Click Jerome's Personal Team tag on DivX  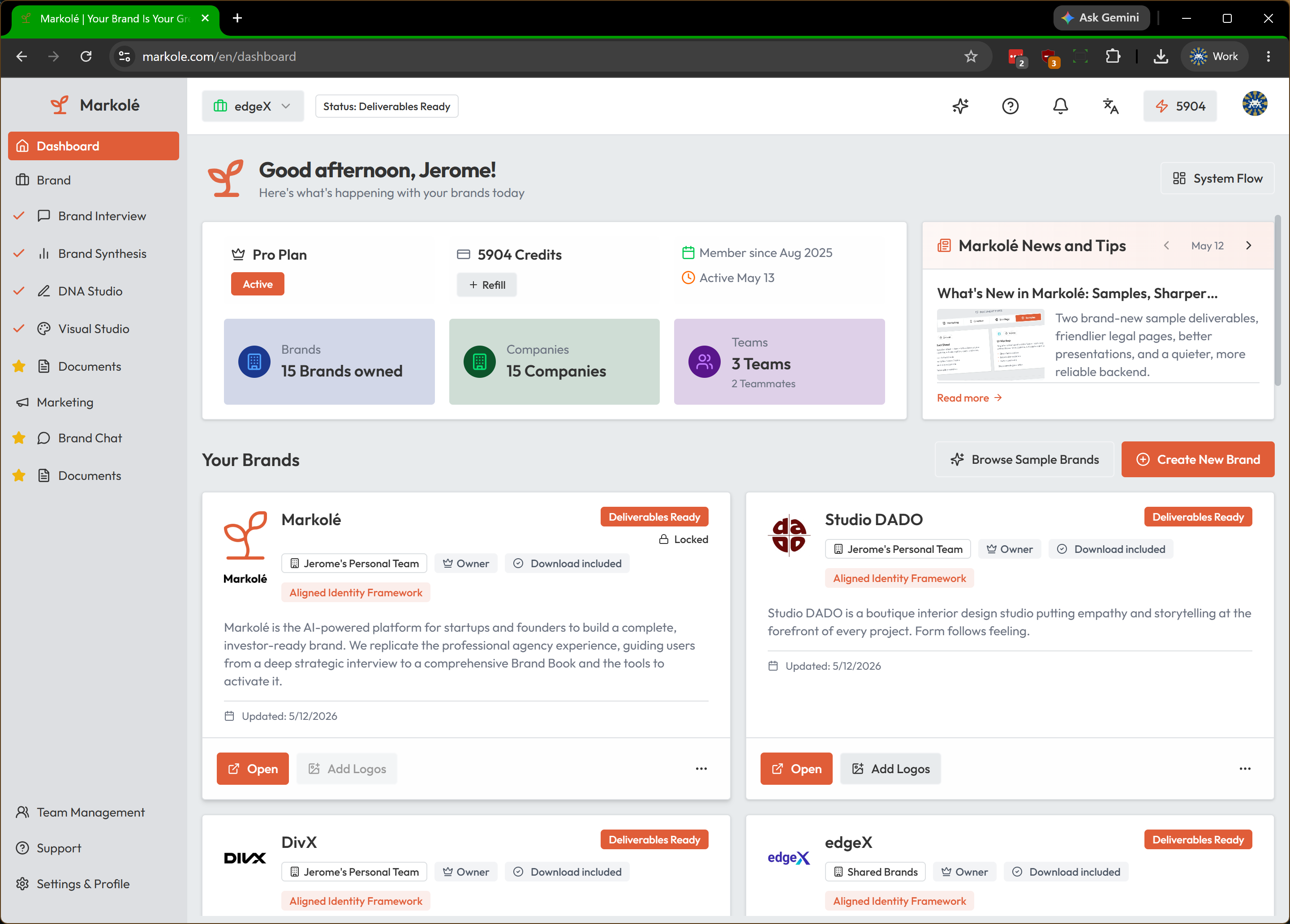354,872
